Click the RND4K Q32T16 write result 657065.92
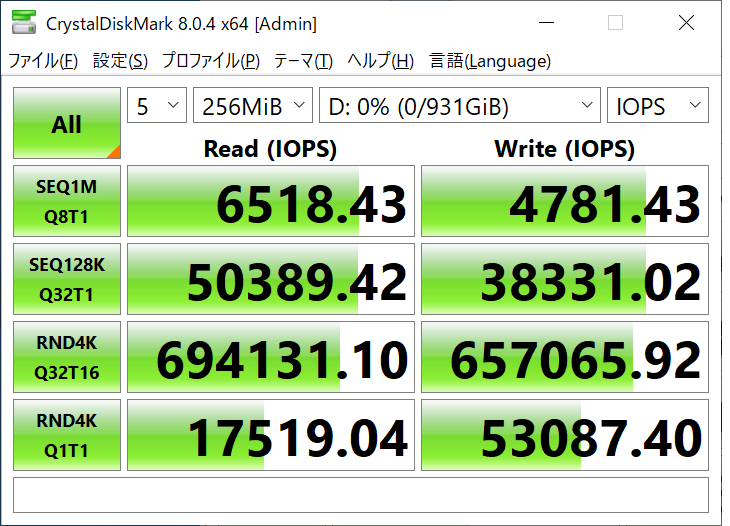Viewport: 730px width, 526px height. coord(565,357)
